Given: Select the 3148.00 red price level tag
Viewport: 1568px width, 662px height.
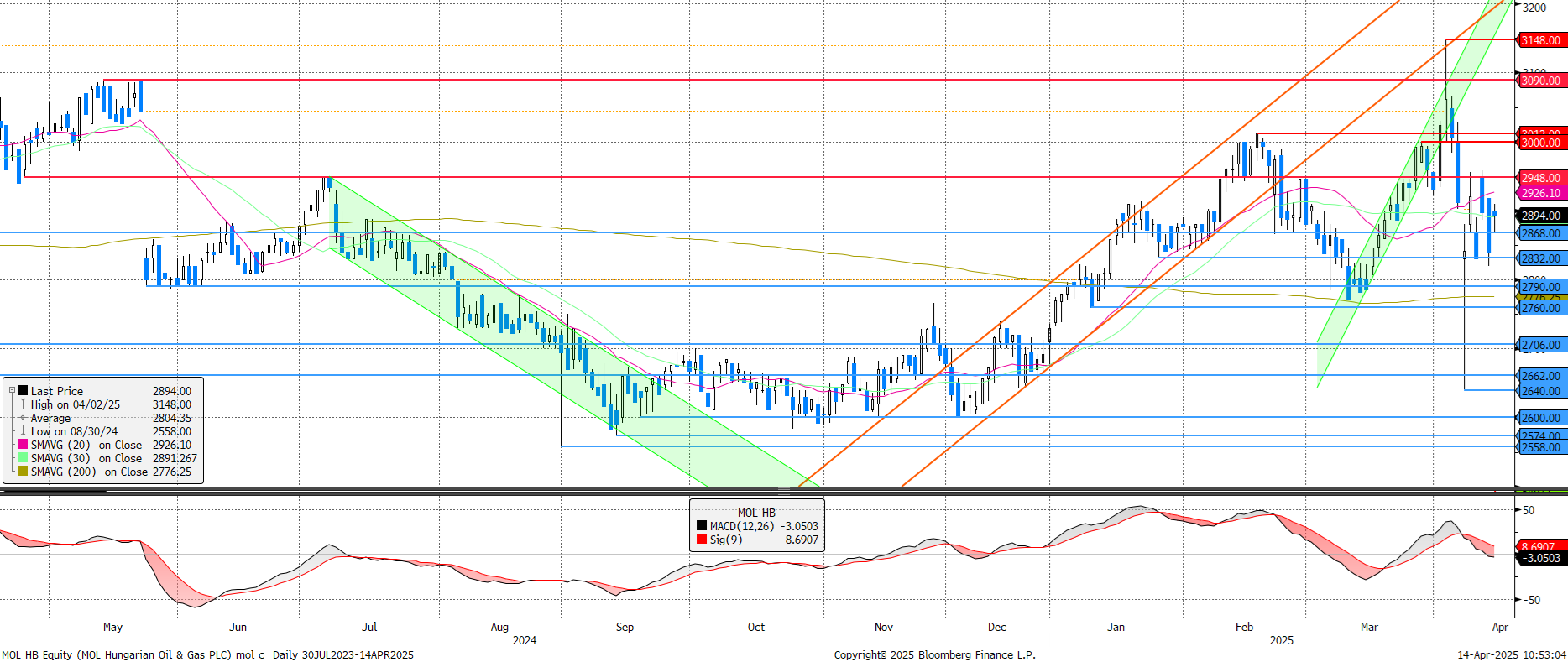Looking at the screenshot, I should tap(1540, 40).
